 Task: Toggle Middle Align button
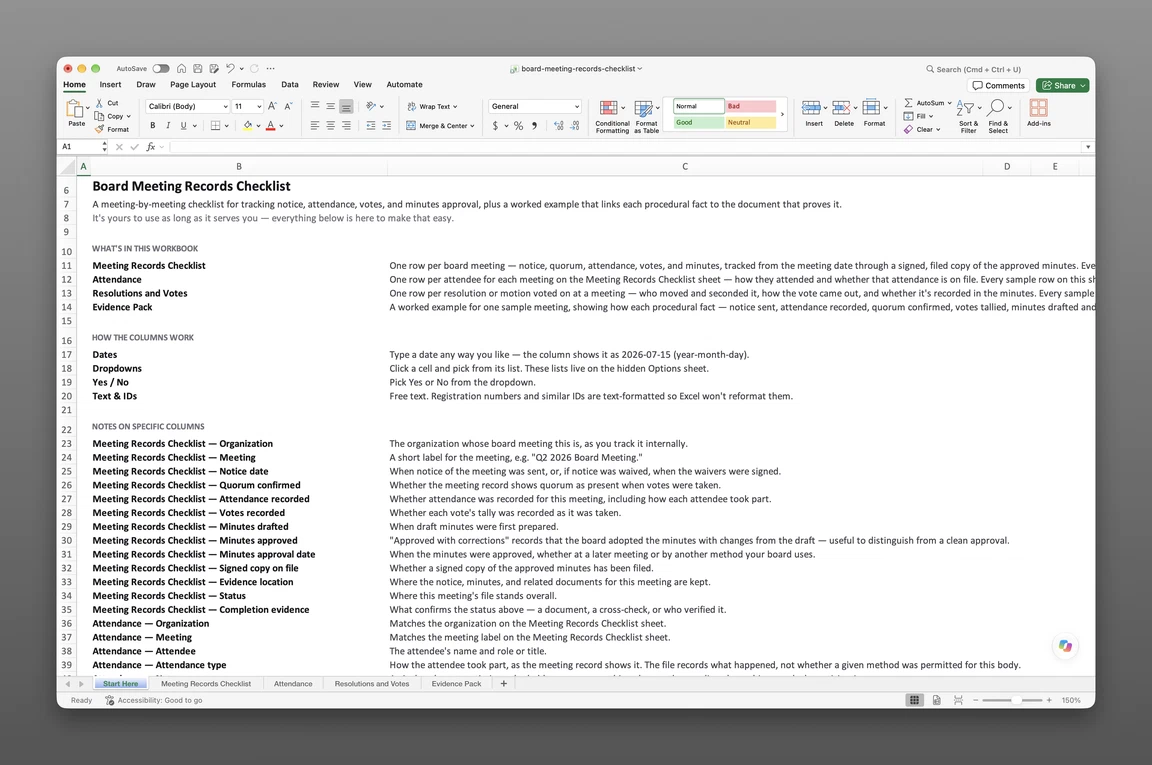(331, 106)
